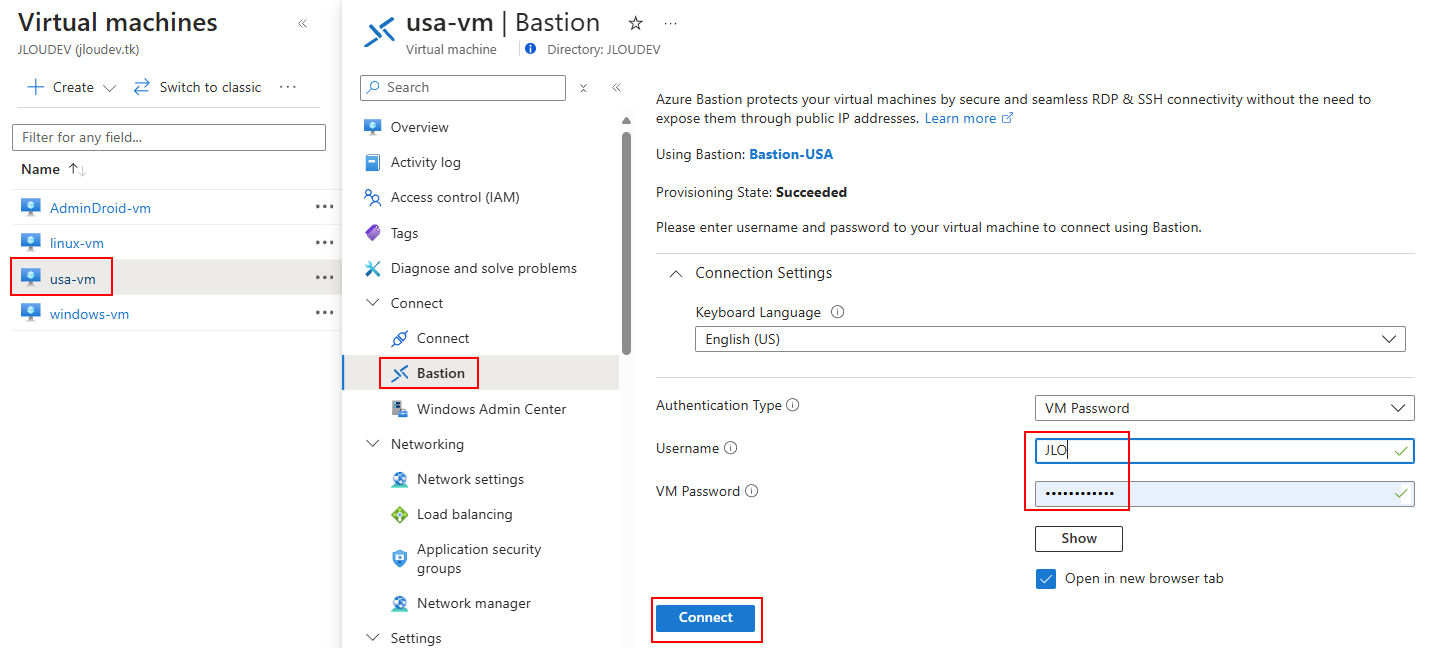Collapse the Connection Settings section
Image resolution: width=1443 pixels, height=648 pixels.
pos(677,273)
